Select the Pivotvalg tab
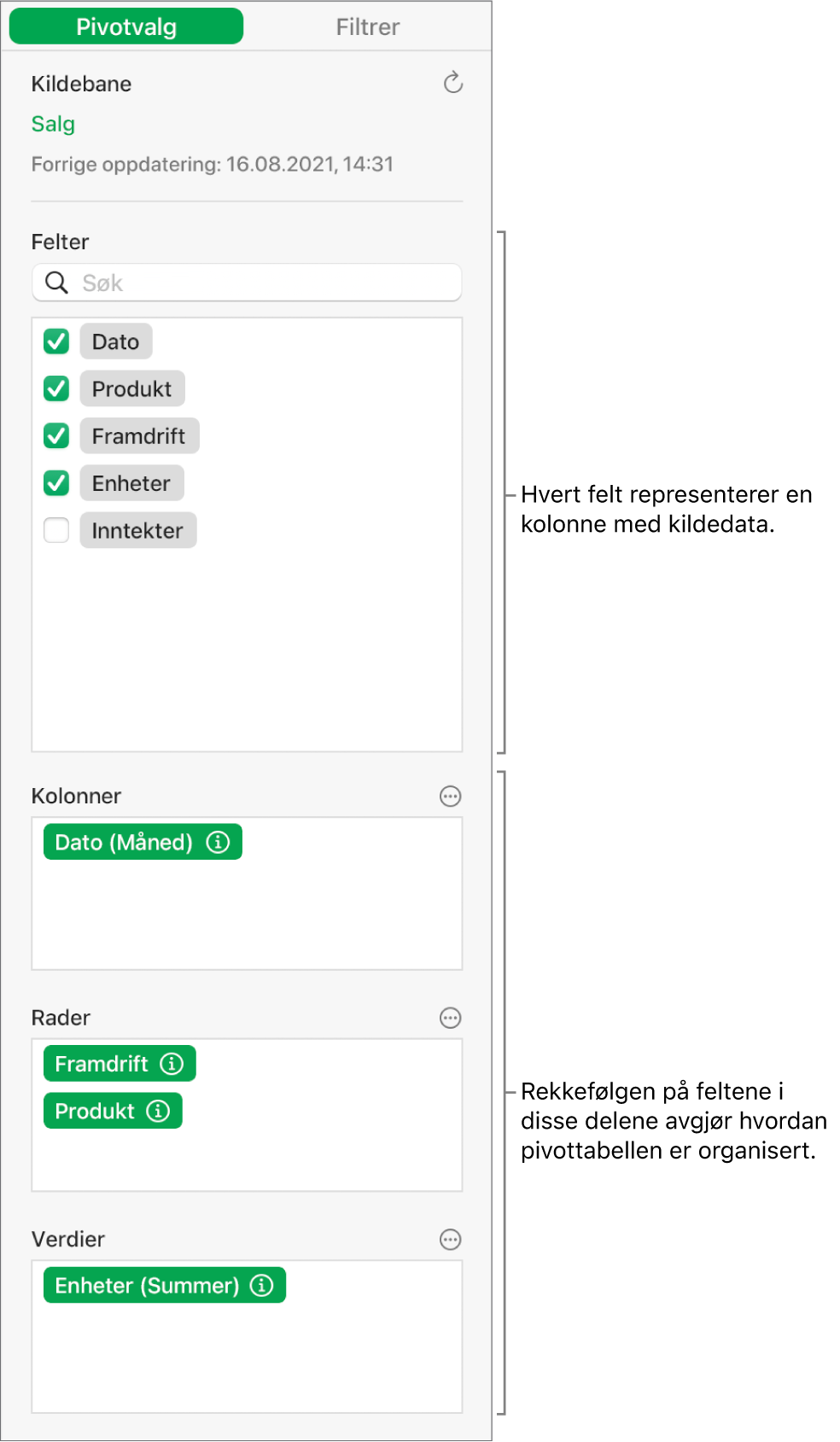This screenshot has height=1442, width=840. [x=125, y=26]
